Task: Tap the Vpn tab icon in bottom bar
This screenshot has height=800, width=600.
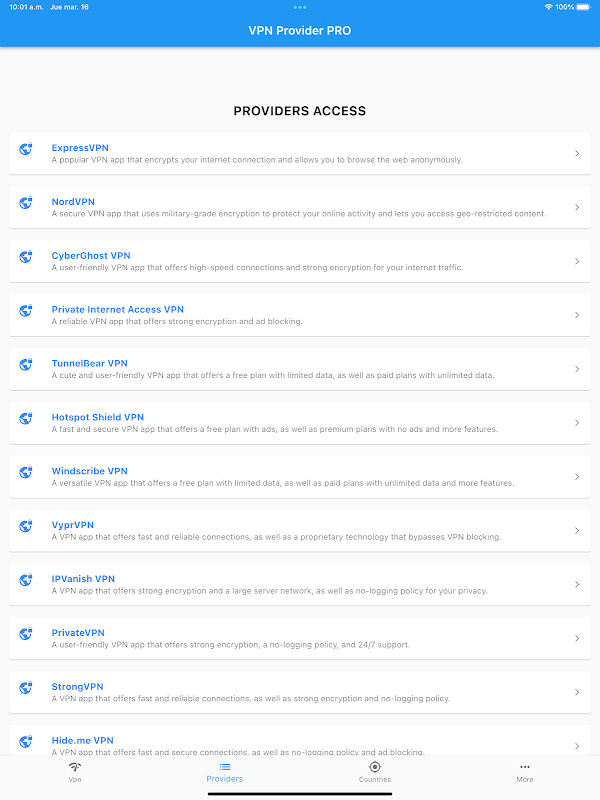Action: click(75, 767)
